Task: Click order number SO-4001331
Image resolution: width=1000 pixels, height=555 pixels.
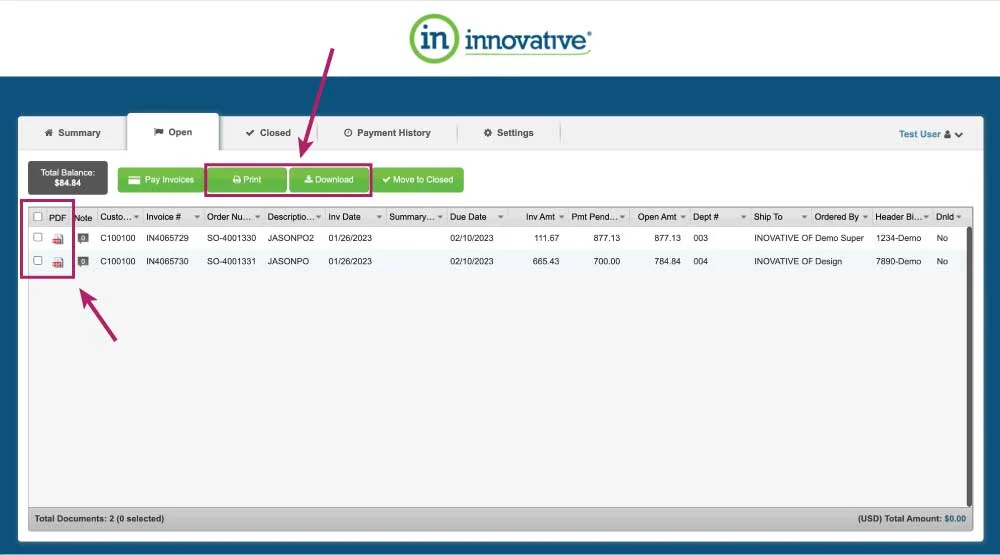Action: pos(232,262)
